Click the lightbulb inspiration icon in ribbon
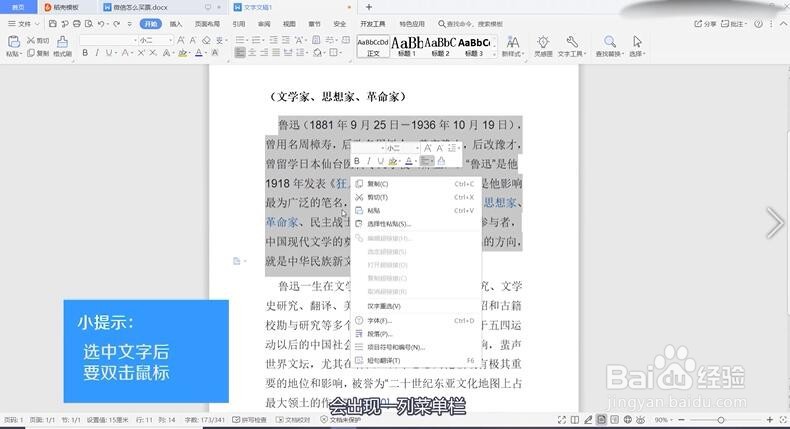 point(543,42)
